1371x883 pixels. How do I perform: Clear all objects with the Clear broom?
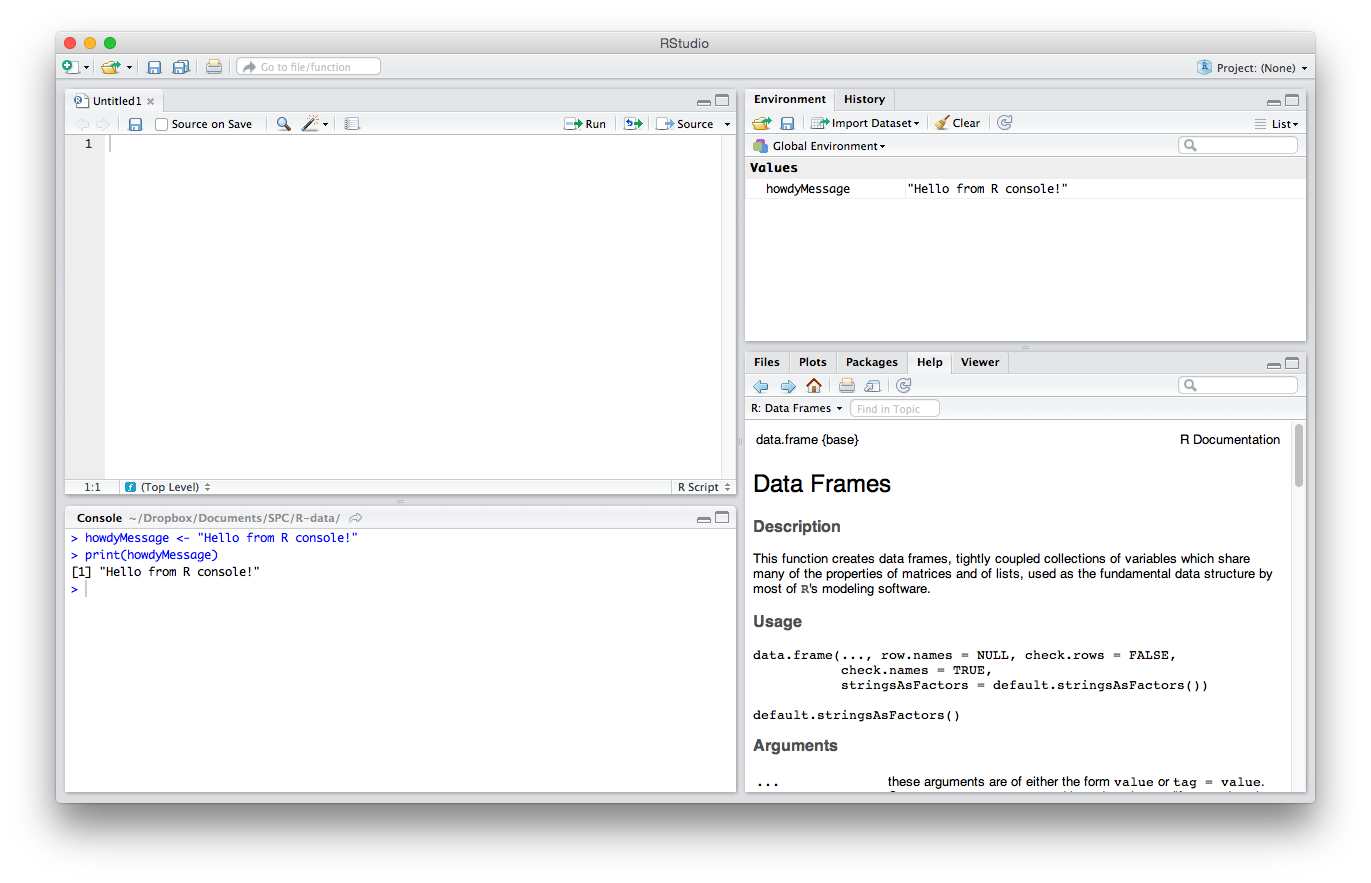pyautogui.click(x=958, y=123)
